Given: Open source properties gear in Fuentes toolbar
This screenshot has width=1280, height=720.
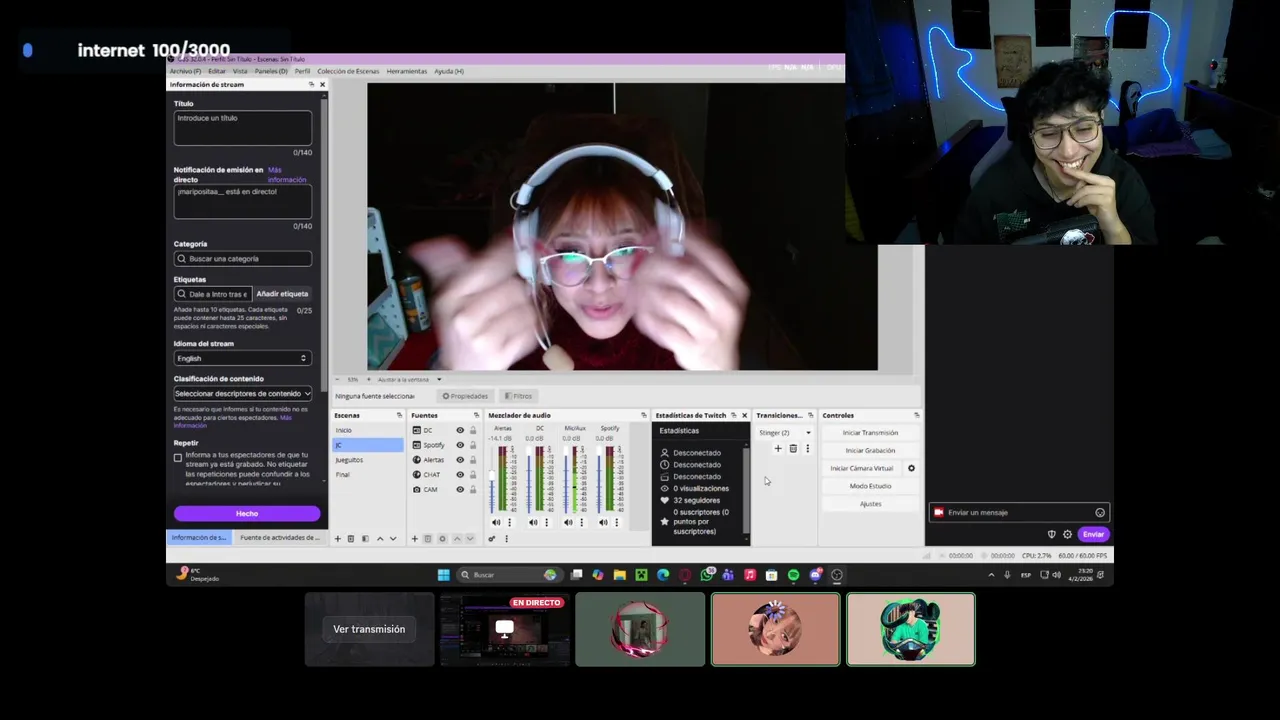Looking at the screenshot, I should click(x=442, y=539).
